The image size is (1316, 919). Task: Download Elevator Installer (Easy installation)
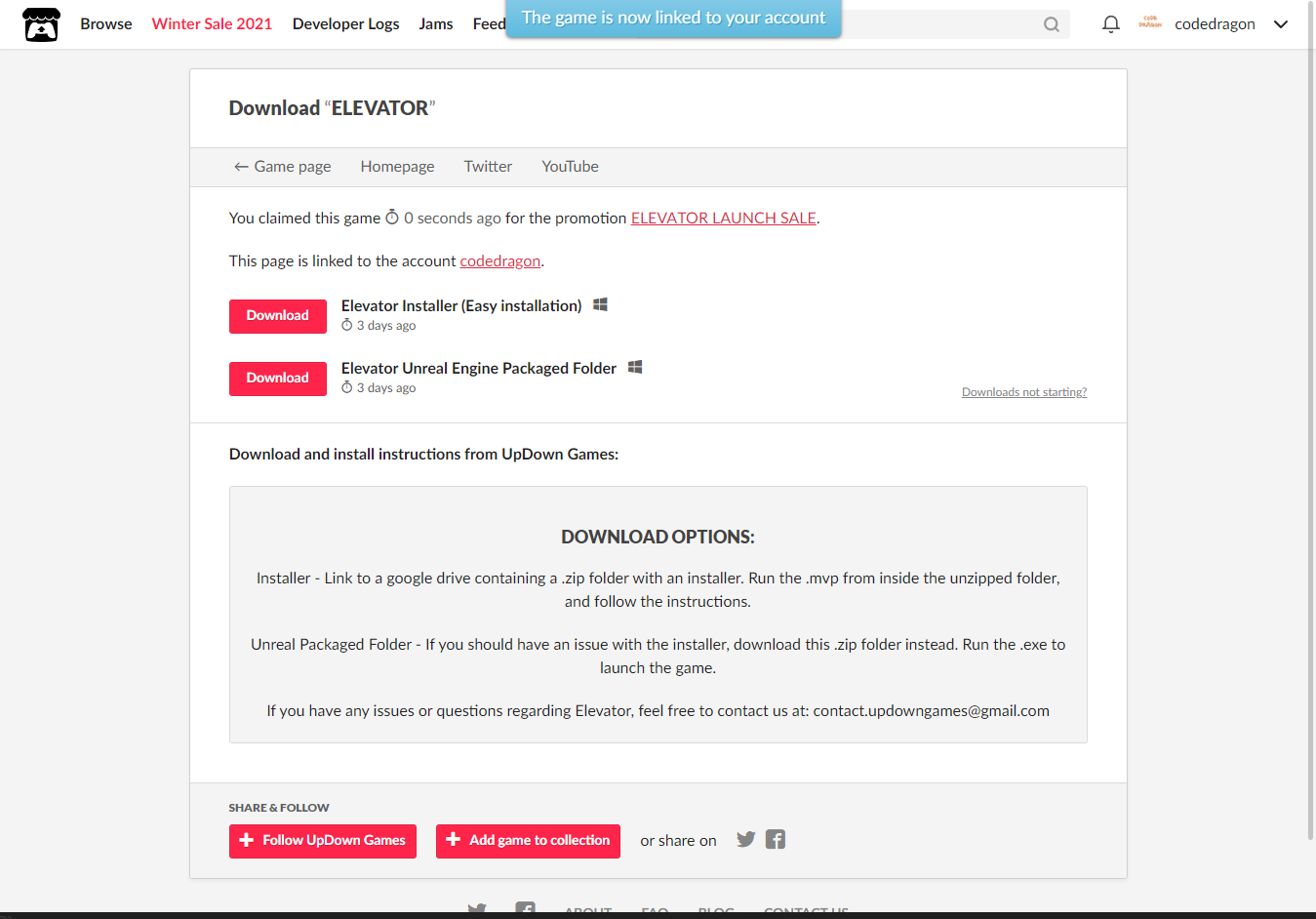(278, 316)
